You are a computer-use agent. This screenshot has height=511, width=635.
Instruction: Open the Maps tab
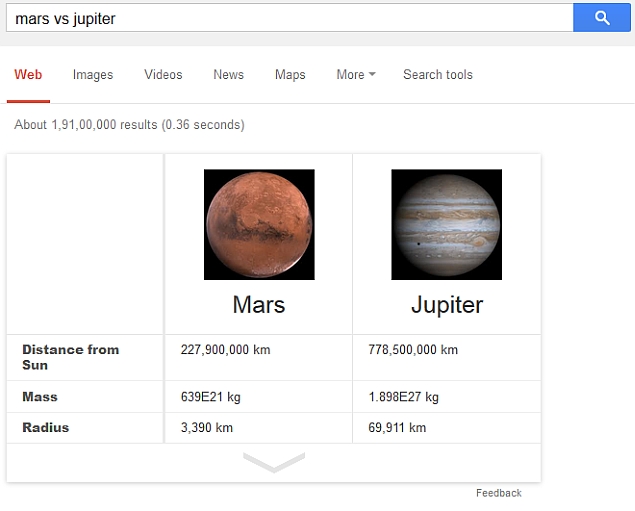point(290,75)
